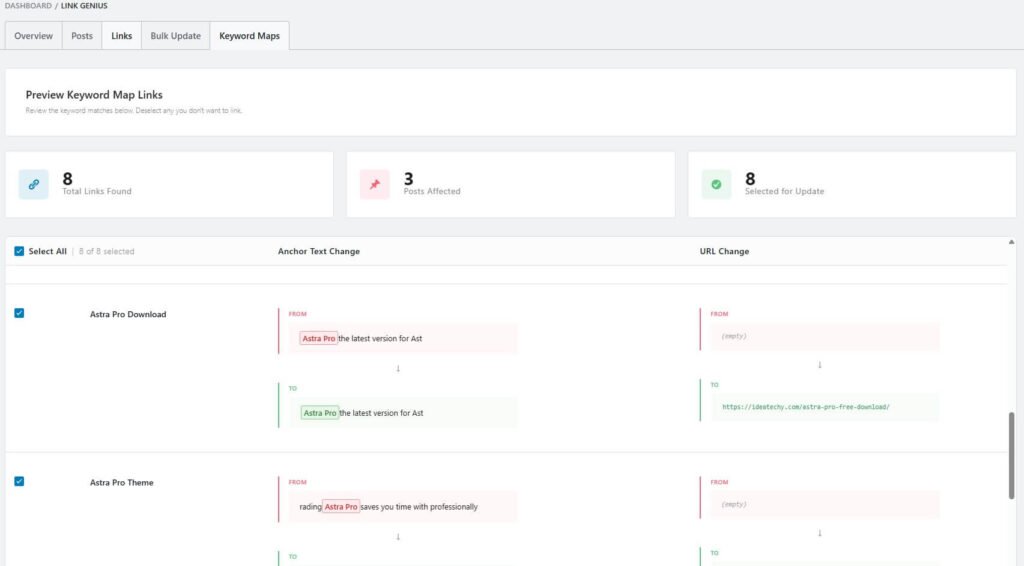
Task: Click the red pin icon for Posts Affected
Action: [375, 184]
